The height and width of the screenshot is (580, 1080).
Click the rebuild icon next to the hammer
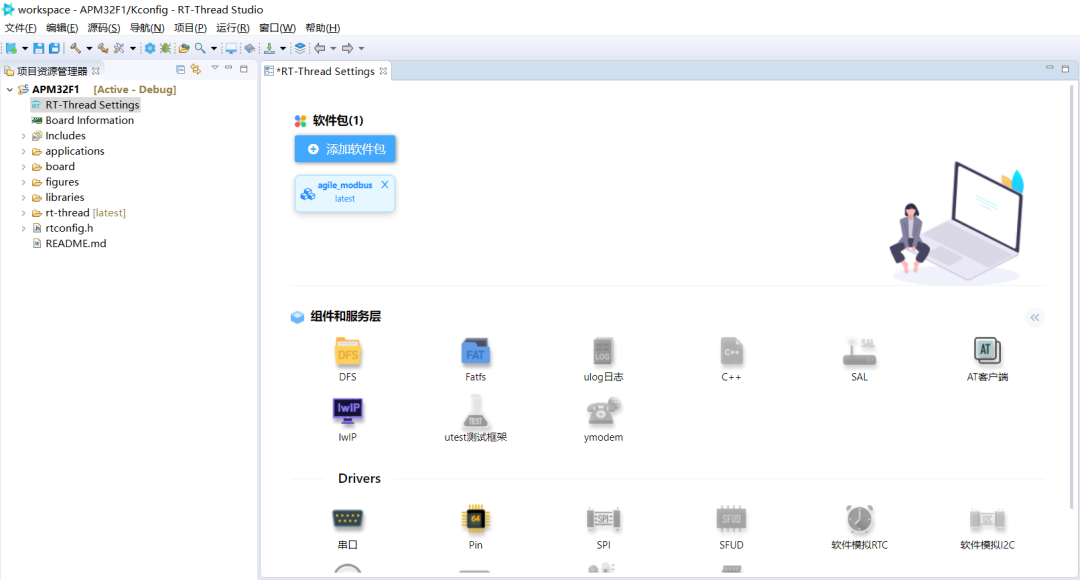pos(103,48)
